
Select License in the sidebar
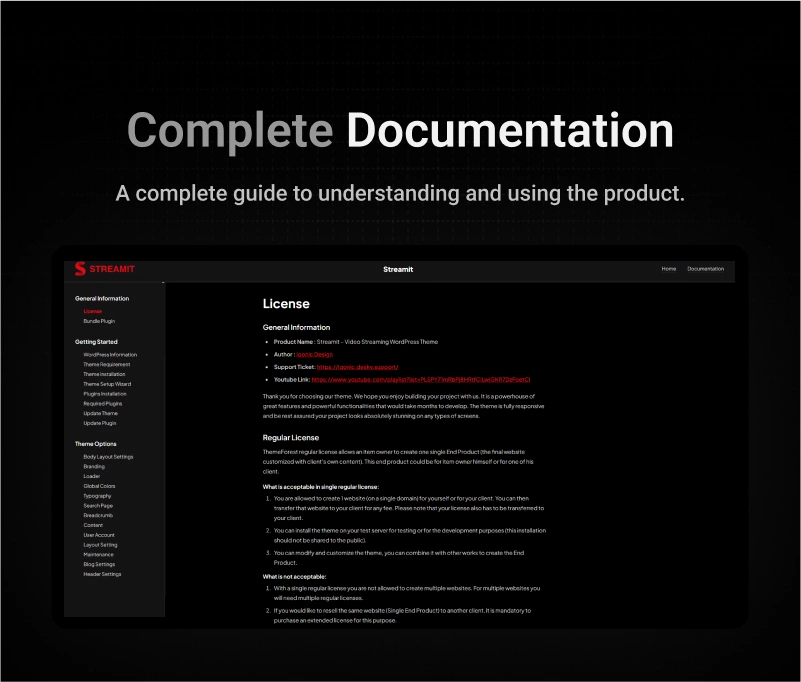pyautogui.click(x=92, y=311)
